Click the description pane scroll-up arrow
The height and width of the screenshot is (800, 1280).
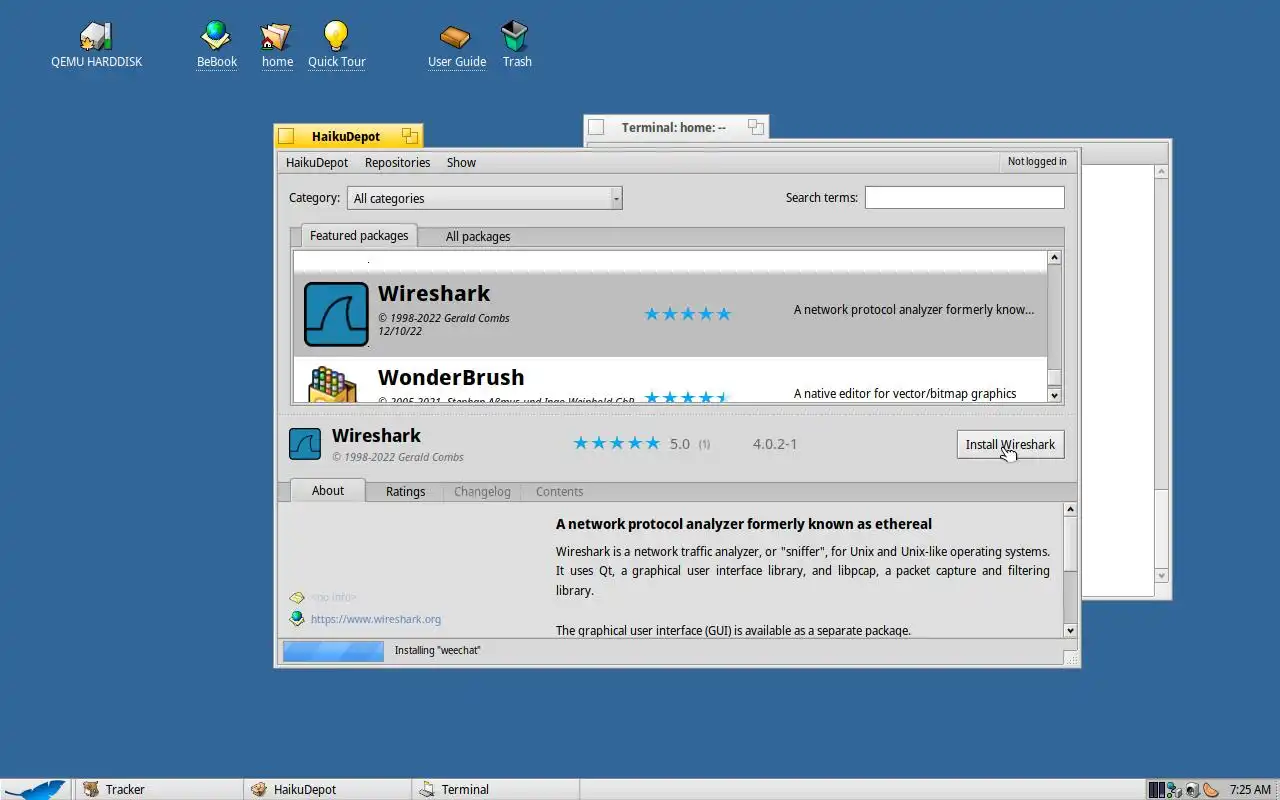click(1070, 510)
